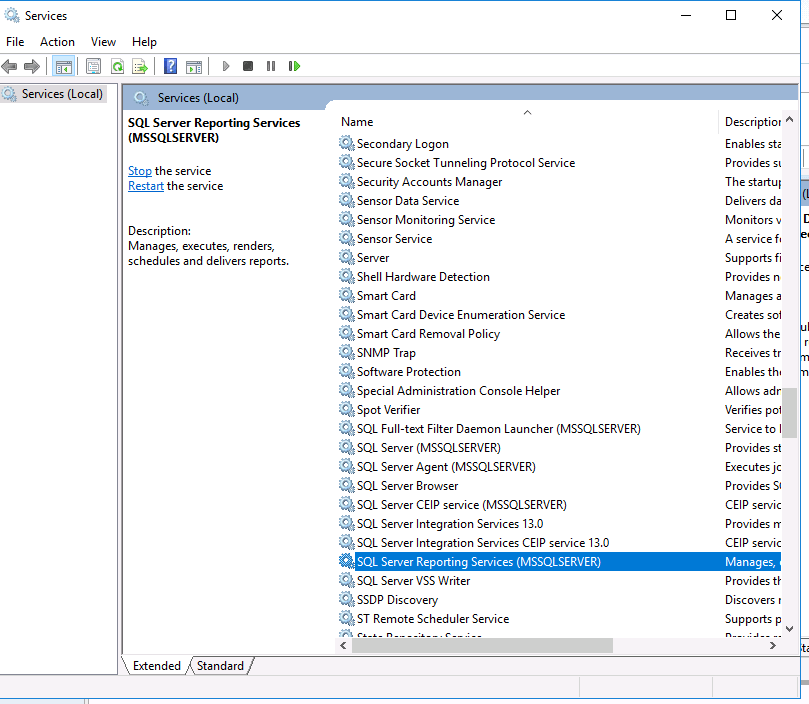
Task: Sort services by the Name column header
Action: 357,122
